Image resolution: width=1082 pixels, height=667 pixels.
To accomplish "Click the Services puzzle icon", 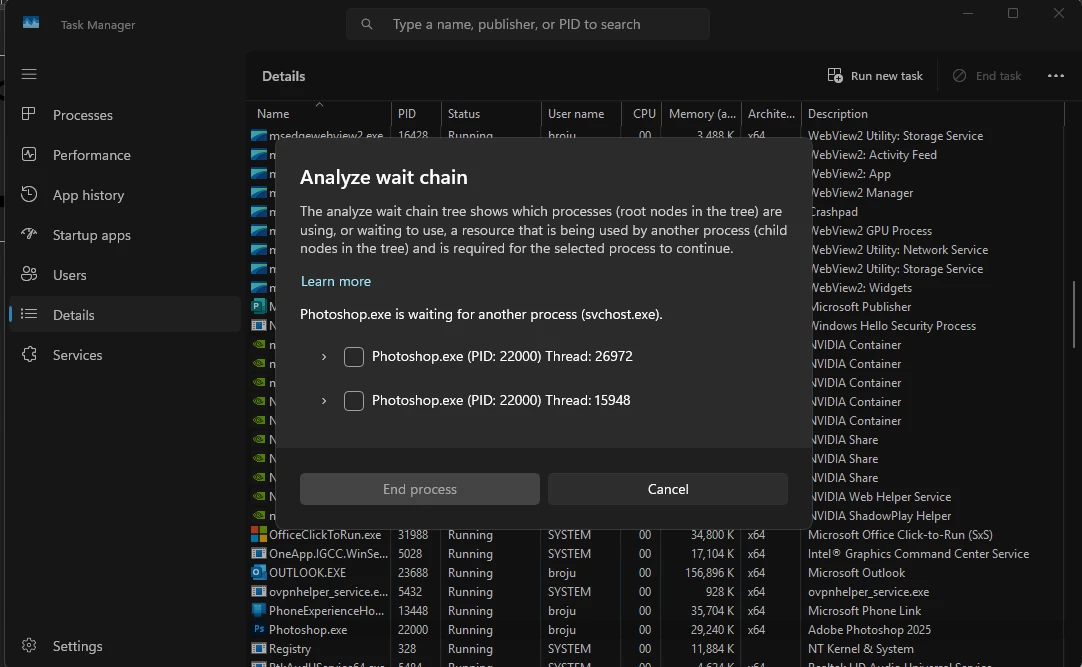I will coord(29,355).
